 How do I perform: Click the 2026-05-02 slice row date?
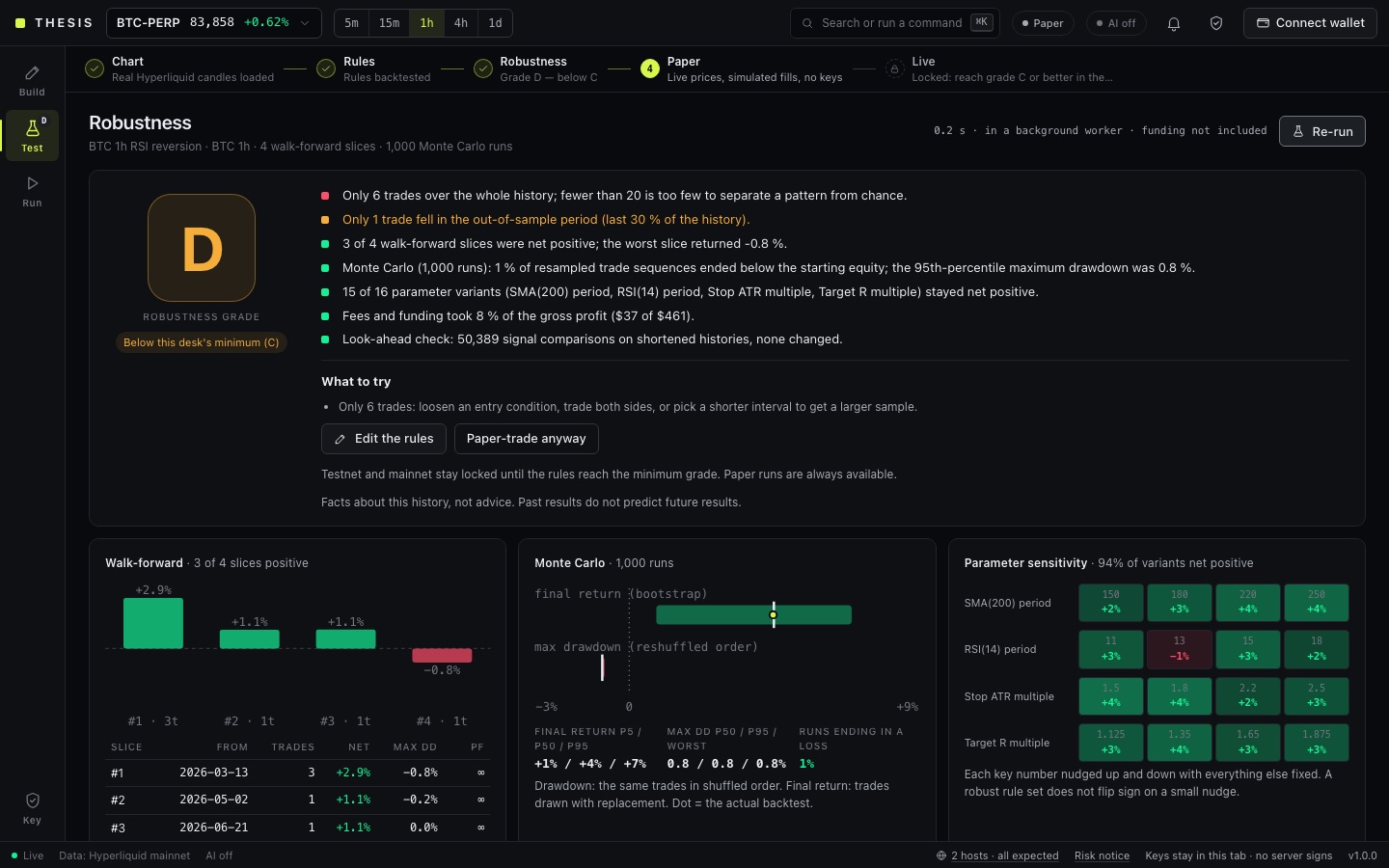[214, 800]
